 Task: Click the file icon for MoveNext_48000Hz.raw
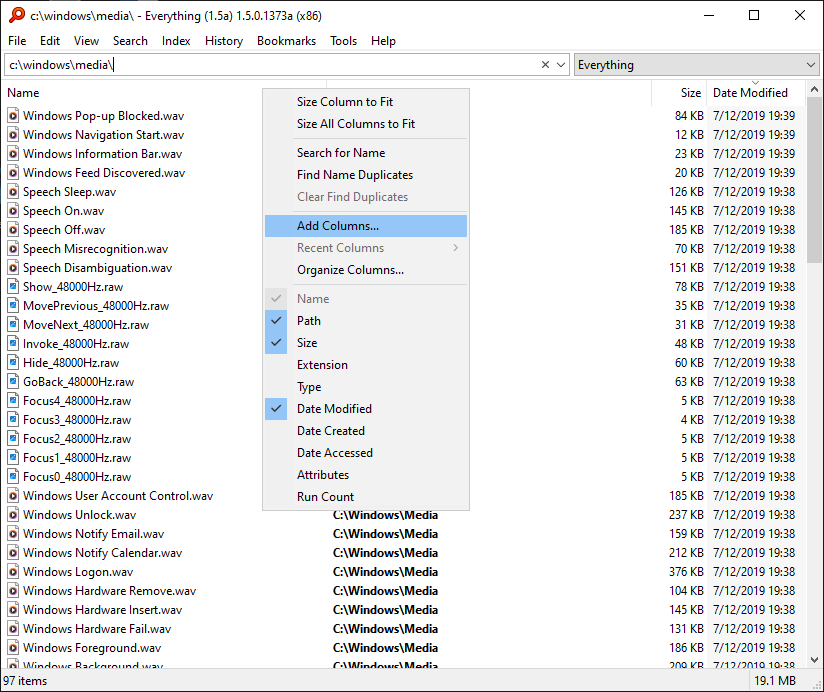tap(13, 324)
